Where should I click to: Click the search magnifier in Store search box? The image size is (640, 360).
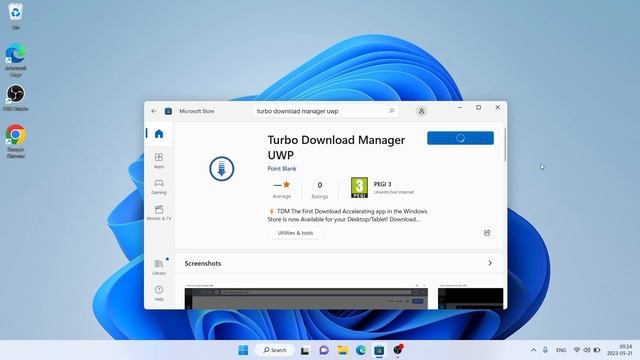[391, 111]
